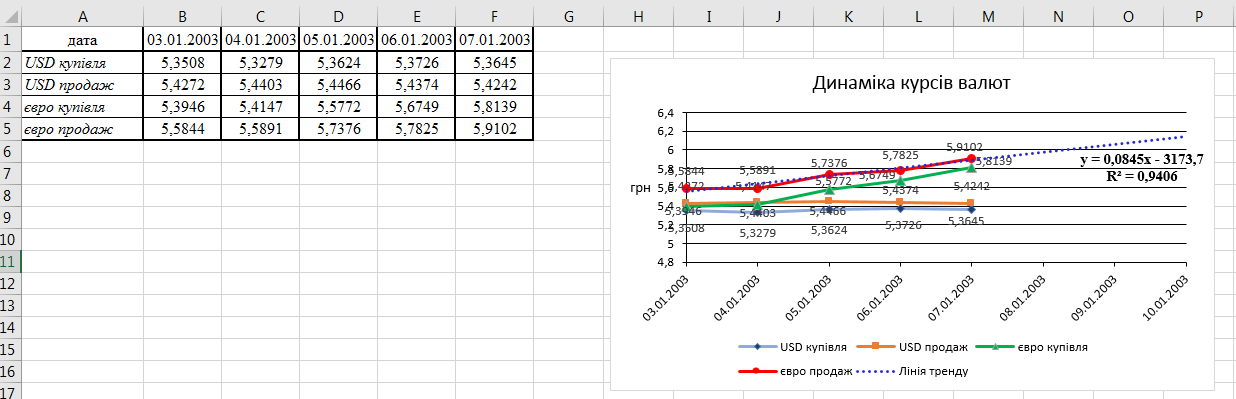Click table cell with value 5,4272
1236x399 pixels.
pyautogui.click(x=182, y=84)
